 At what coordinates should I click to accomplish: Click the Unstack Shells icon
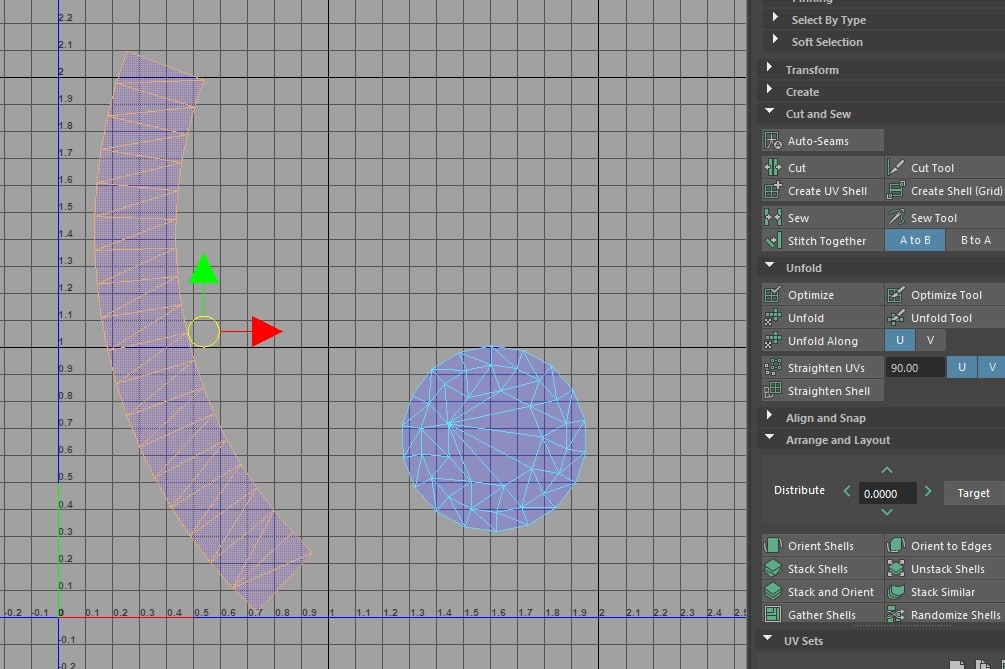point(895,568)
